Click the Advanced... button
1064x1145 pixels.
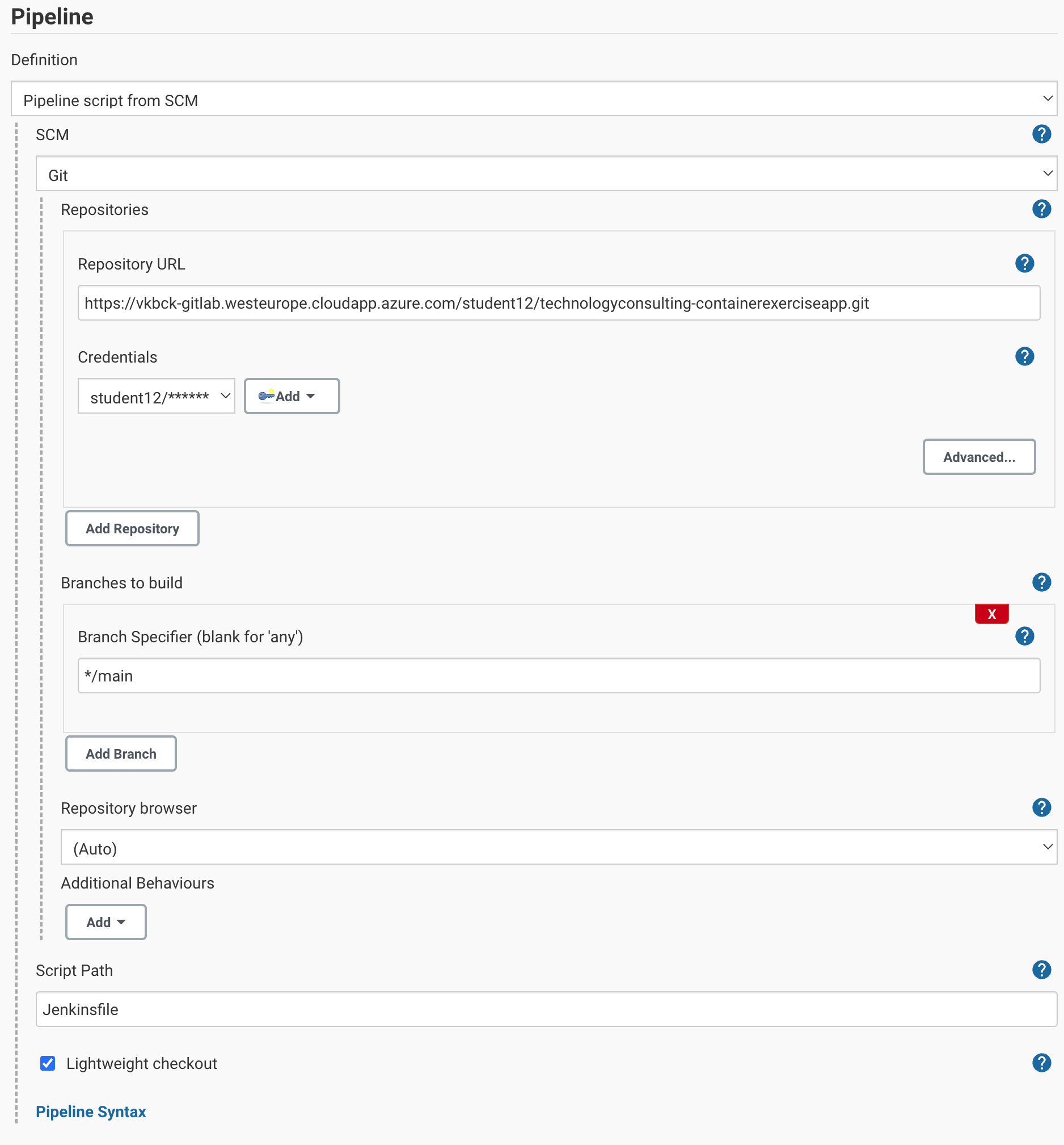pos(978,457)
